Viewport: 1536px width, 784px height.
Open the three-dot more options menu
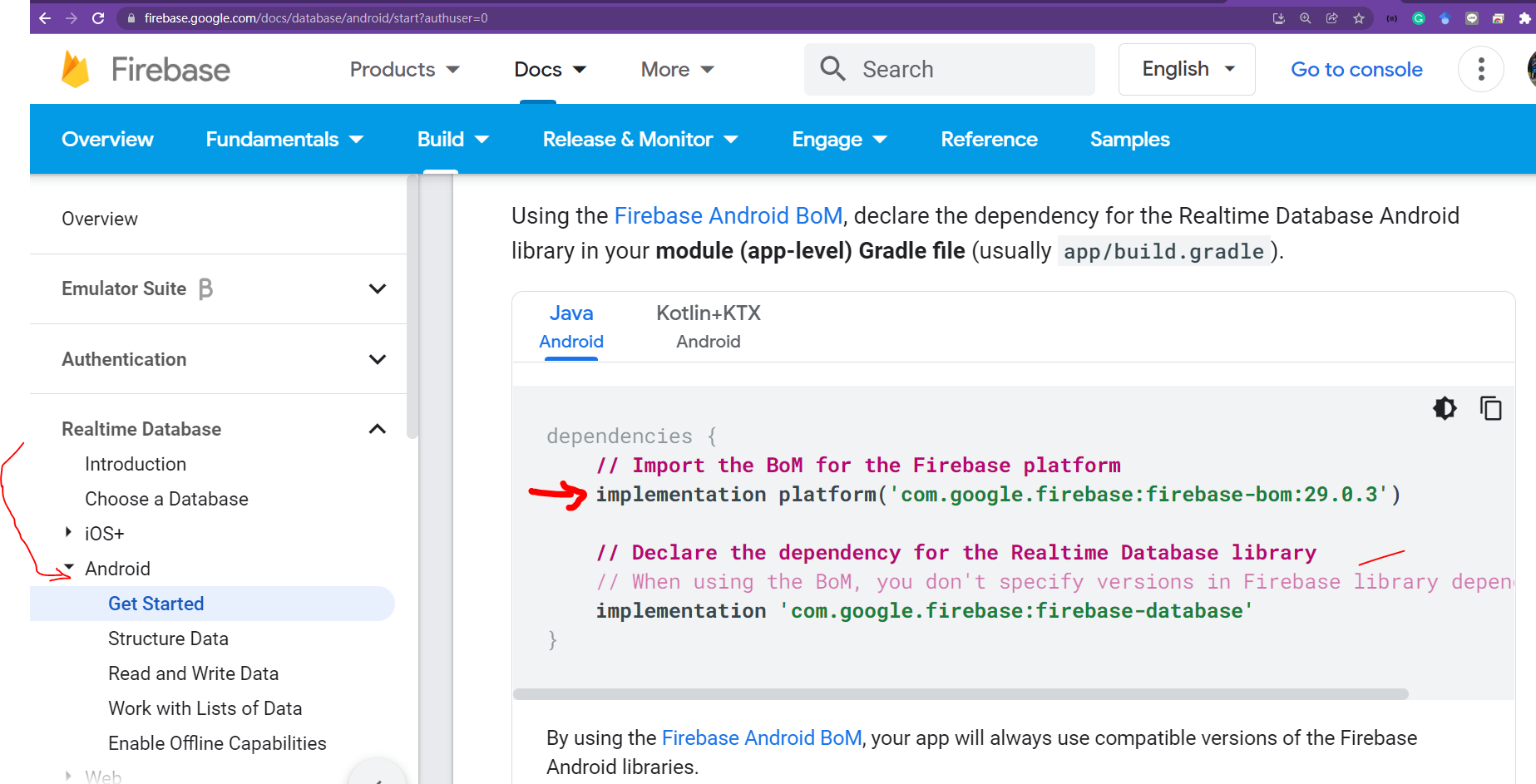[x=1481, y=69]
